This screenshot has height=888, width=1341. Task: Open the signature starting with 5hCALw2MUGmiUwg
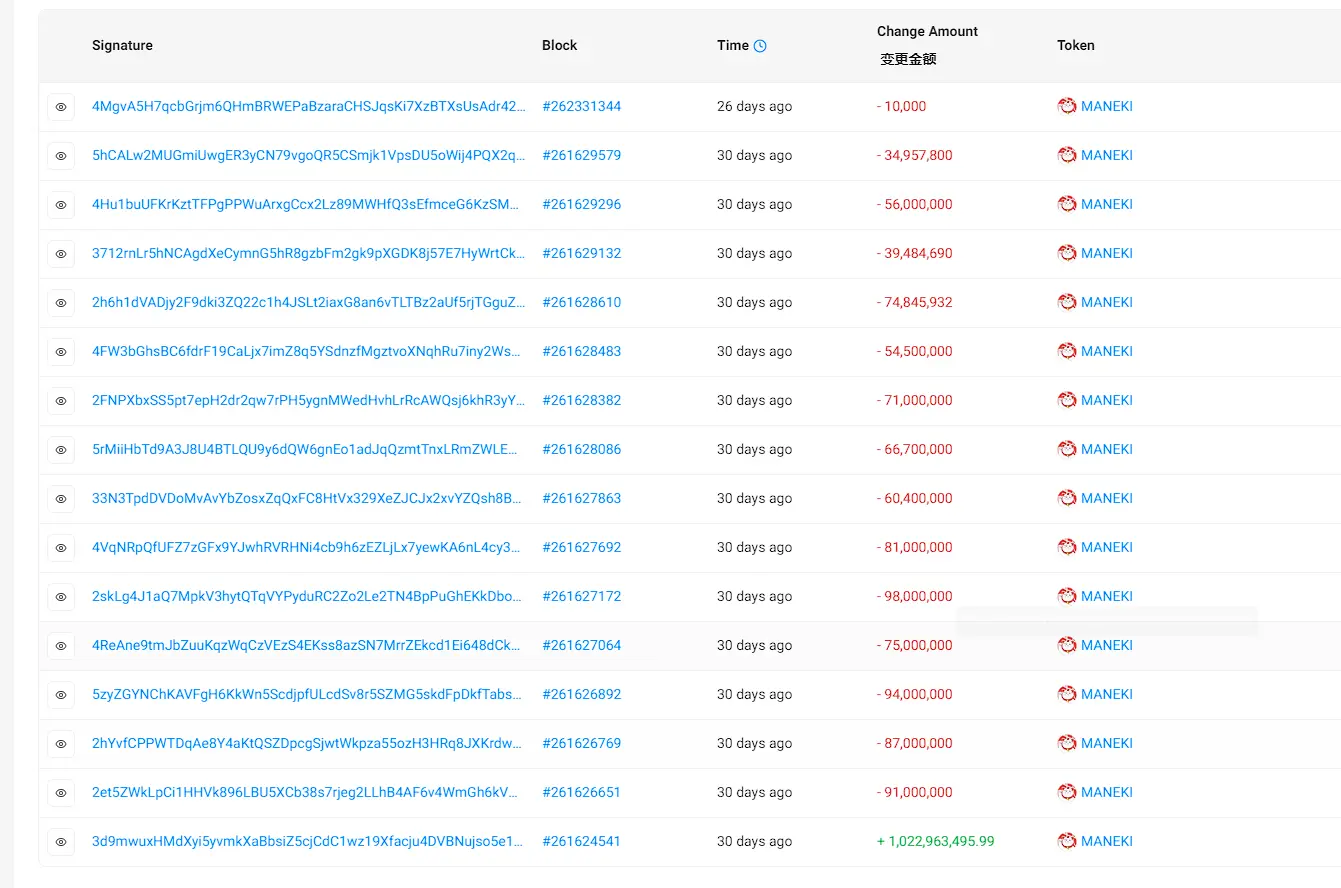click(308, 155)
